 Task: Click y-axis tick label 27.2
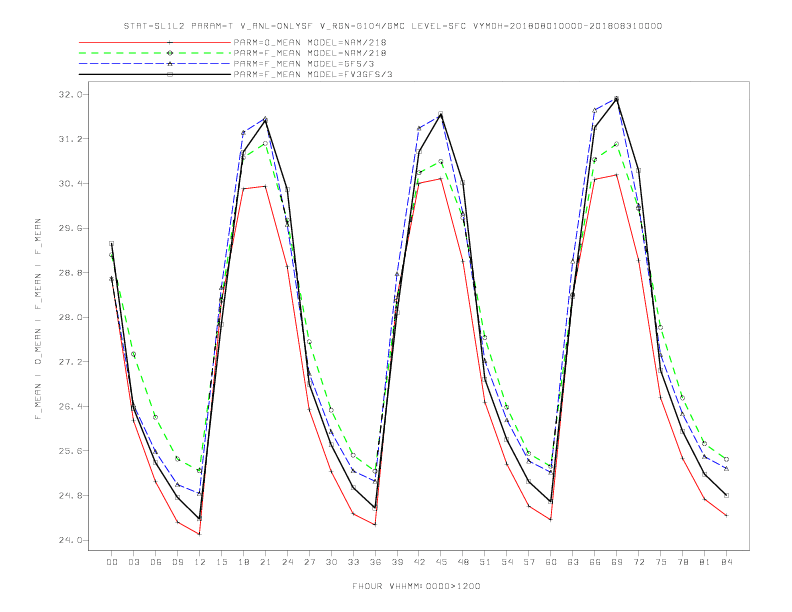pyautogui.click(x=70, y=362)
